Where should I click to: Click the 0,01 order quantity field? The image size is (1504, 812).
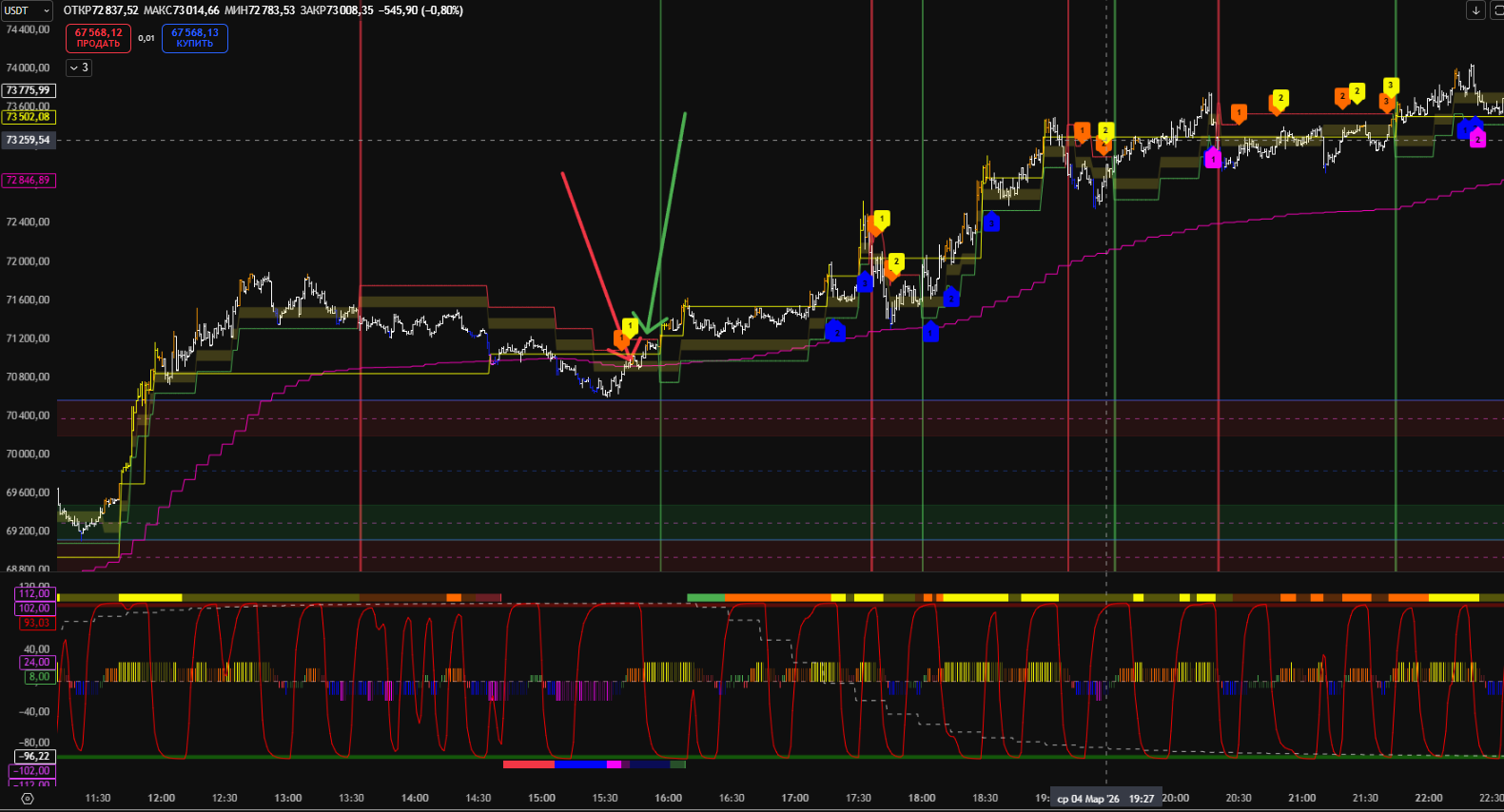146,38
